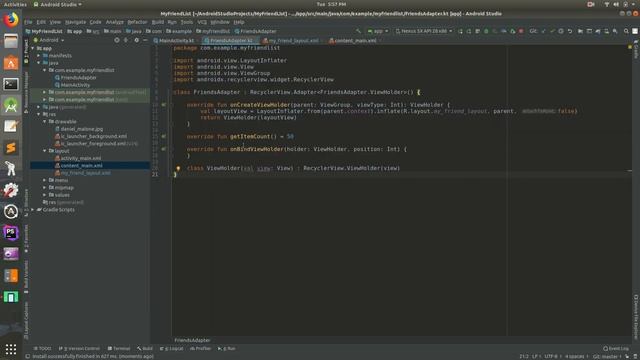Click the red Stop button in toolbar
Image resolution: width=640 pixels, height=360 pixels.
(x=521, y=31)
